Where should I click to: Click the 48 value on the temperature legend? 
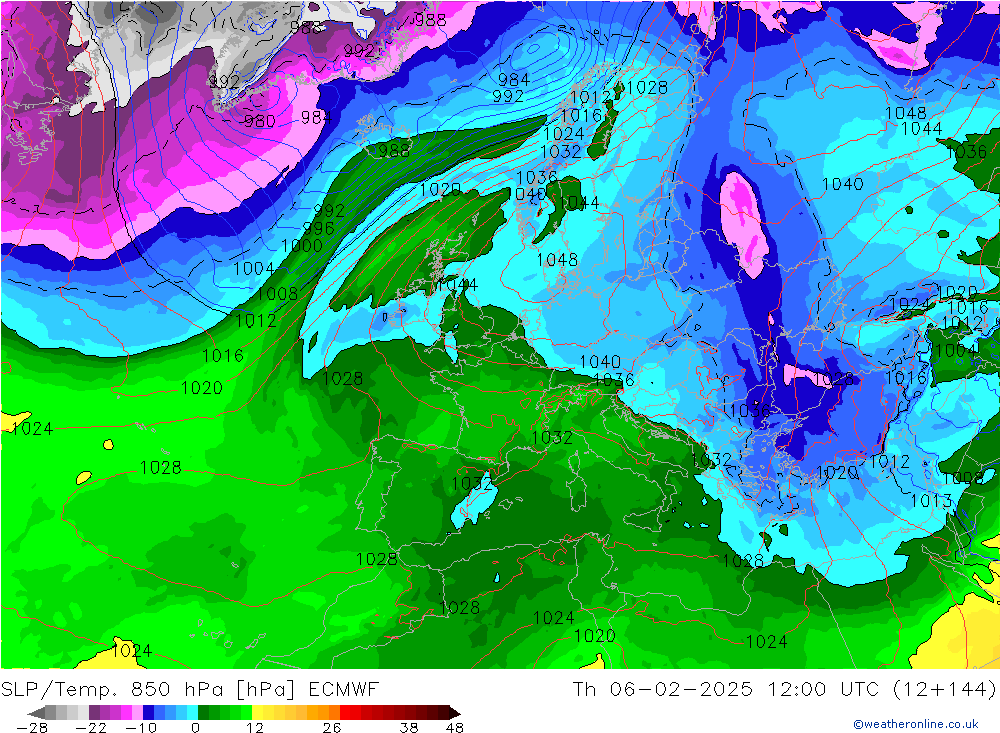click(x=455, y=728)
